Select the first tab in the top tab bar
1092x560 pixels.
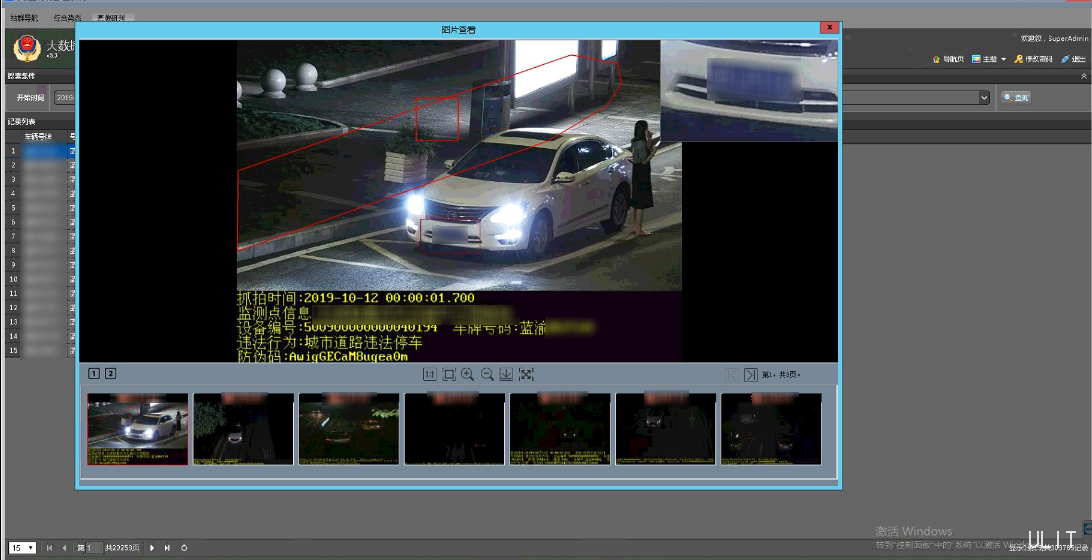coord(24,18)
